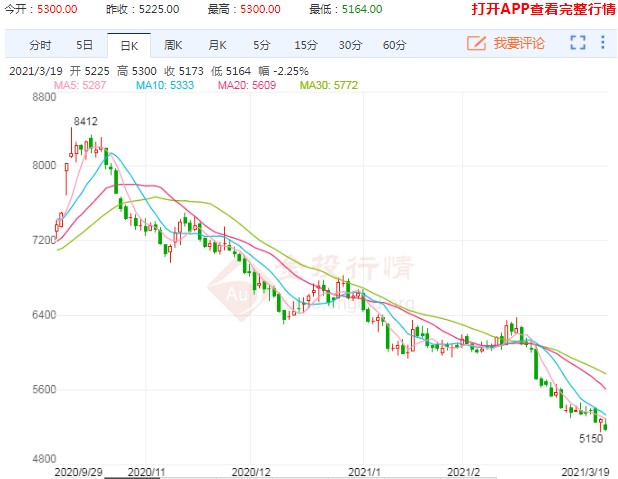Switch to the 分时 tab
This screenshot has height=479, width=618.
coord(40,45)
